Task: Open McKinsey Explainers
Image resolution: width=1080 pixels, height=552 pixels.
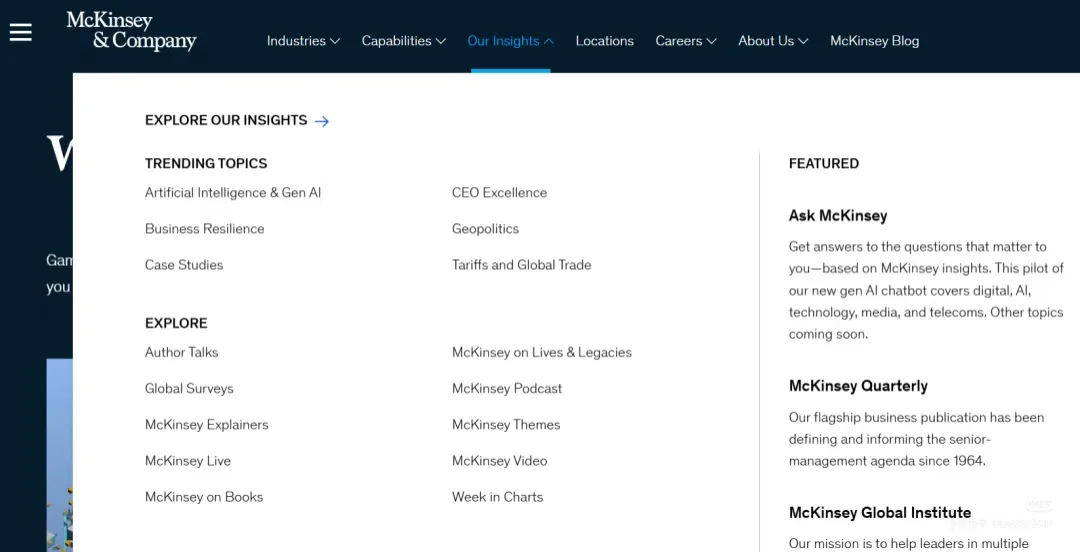Action: tap(207, 425)
